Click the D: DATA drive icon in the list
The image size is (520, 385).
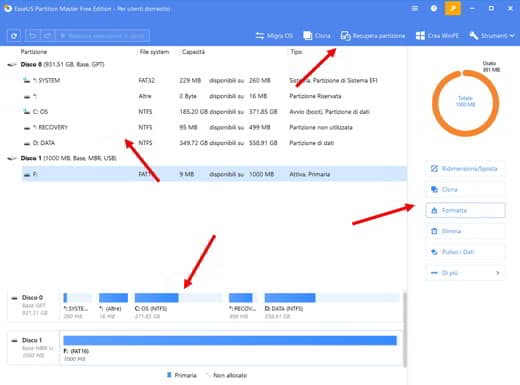pos(27,143)
